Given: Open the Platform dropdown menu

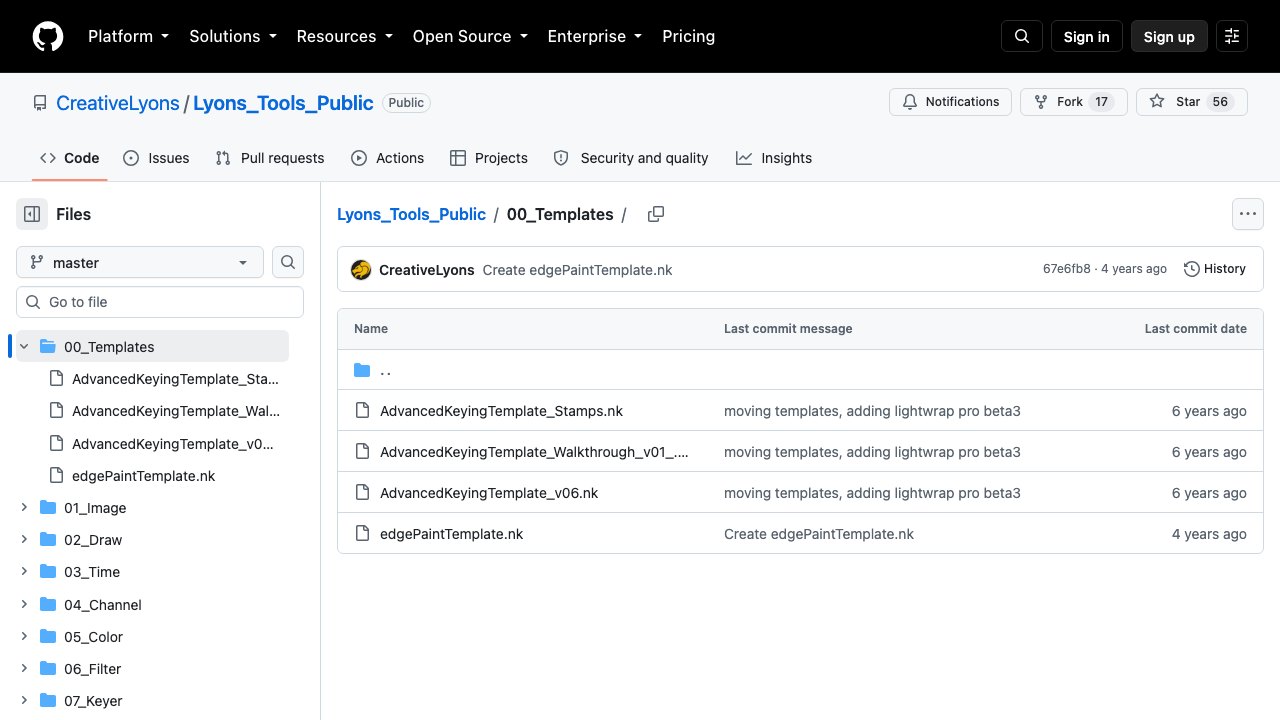Looking at the screenshot, I should click(128, 36).
